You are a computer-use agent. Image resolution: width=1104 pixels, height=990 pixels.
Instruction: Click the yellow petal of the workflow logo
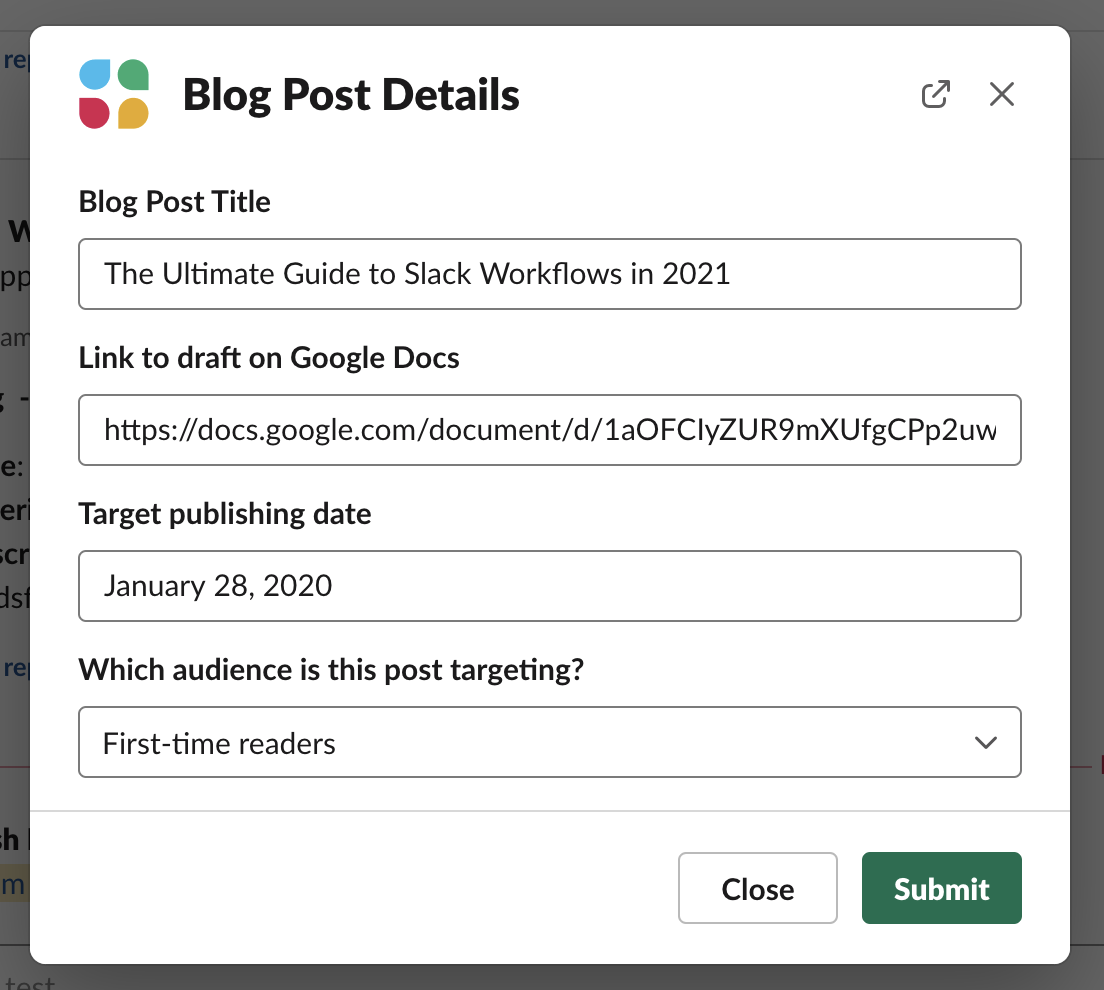pos(131,111)
